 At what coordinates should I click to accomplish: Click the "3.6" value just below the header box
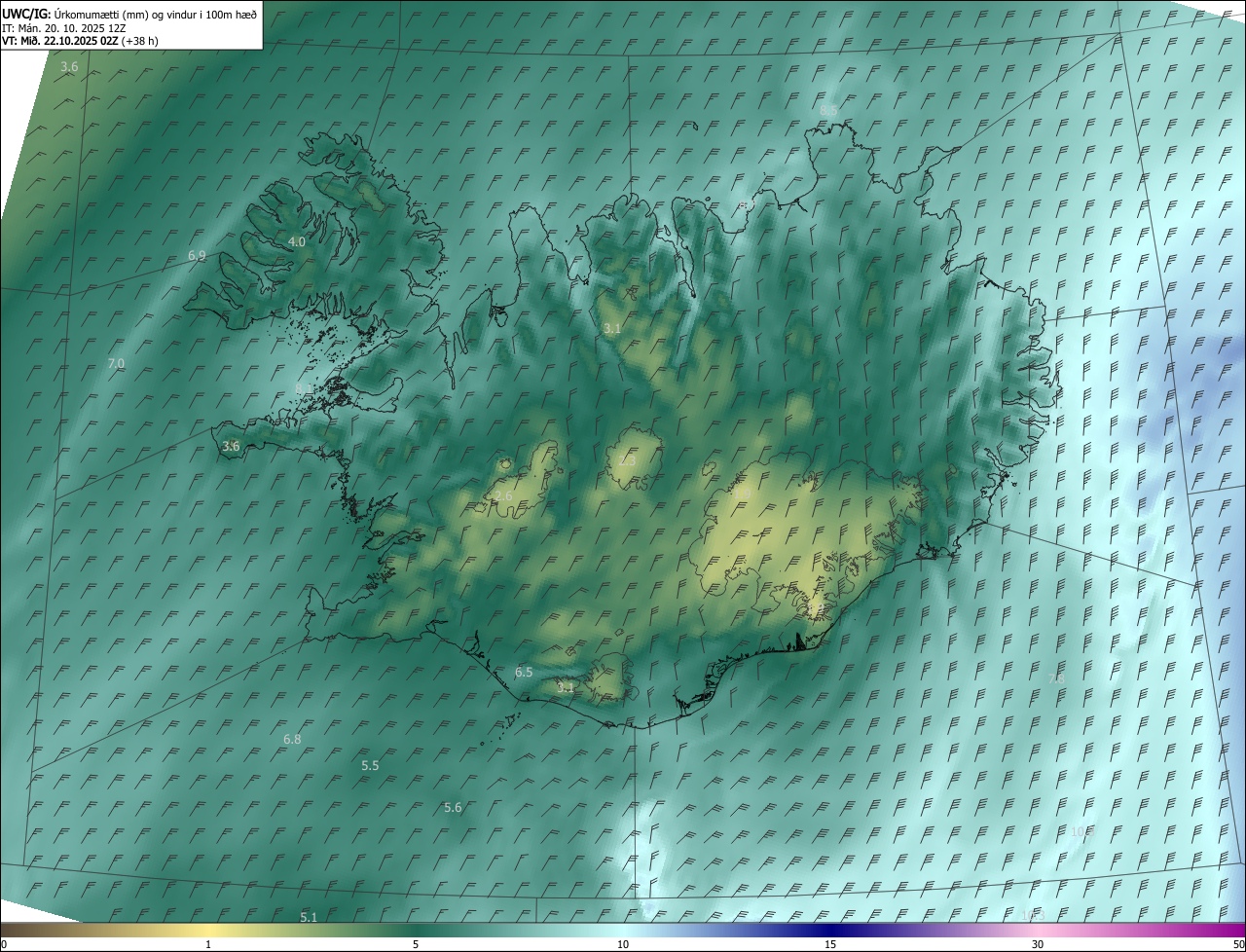pos(69,67)
